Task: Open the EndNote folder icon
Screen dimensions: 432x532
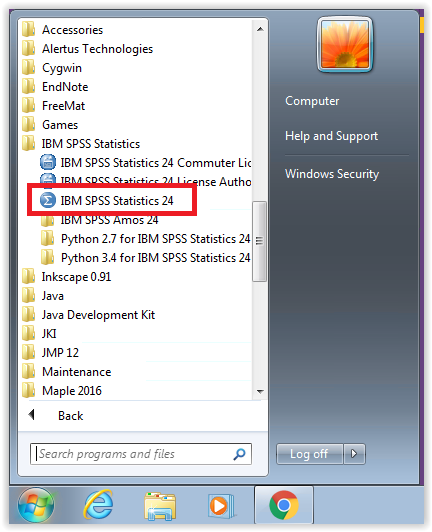Action: (x=29, y=86)
